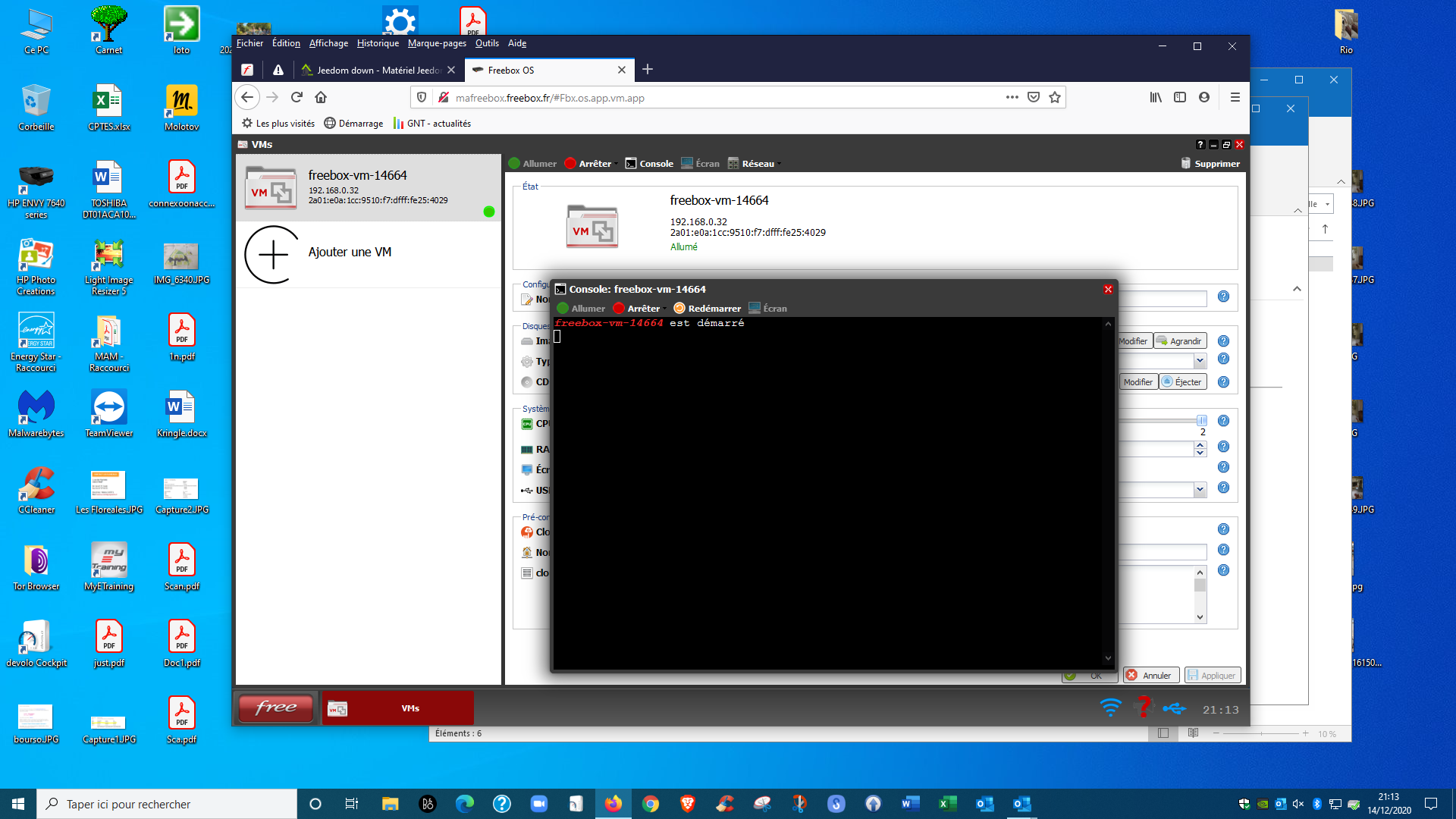Click the RAM stepper up arrow
Screen dimensions: 1456x819
point(1200,445)
